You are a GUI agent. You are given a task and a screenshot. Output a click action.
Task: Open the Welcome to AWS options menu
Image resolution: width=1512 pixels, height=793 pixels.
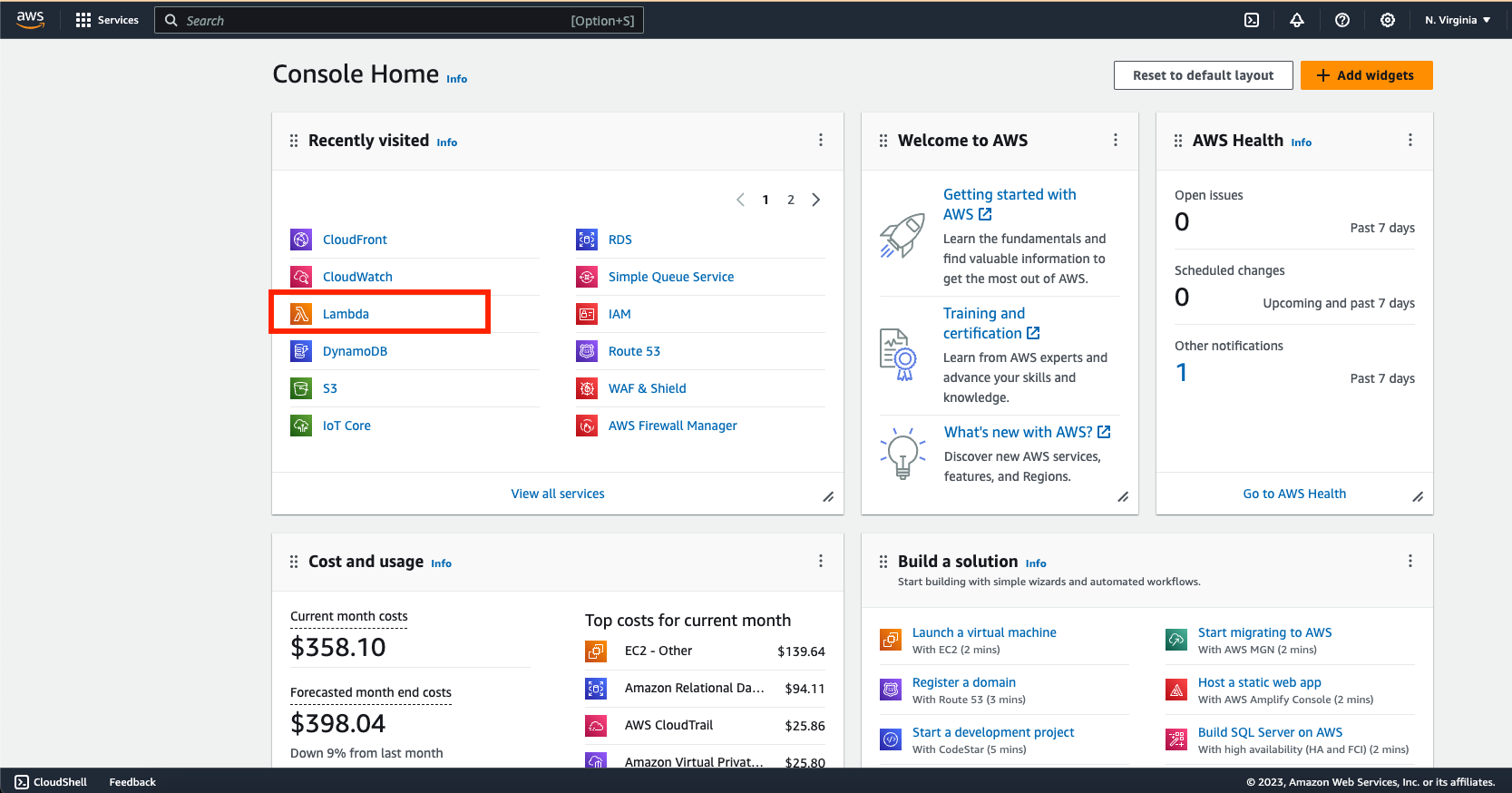click(x=1116, y=140)
